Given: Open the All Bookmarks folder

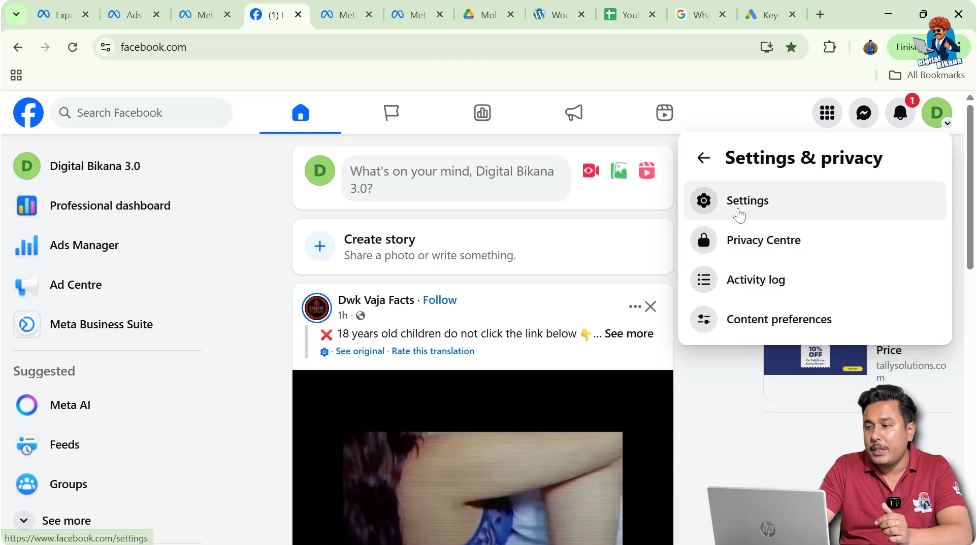Looking at the screenshot, I should [x=927, y=75].
